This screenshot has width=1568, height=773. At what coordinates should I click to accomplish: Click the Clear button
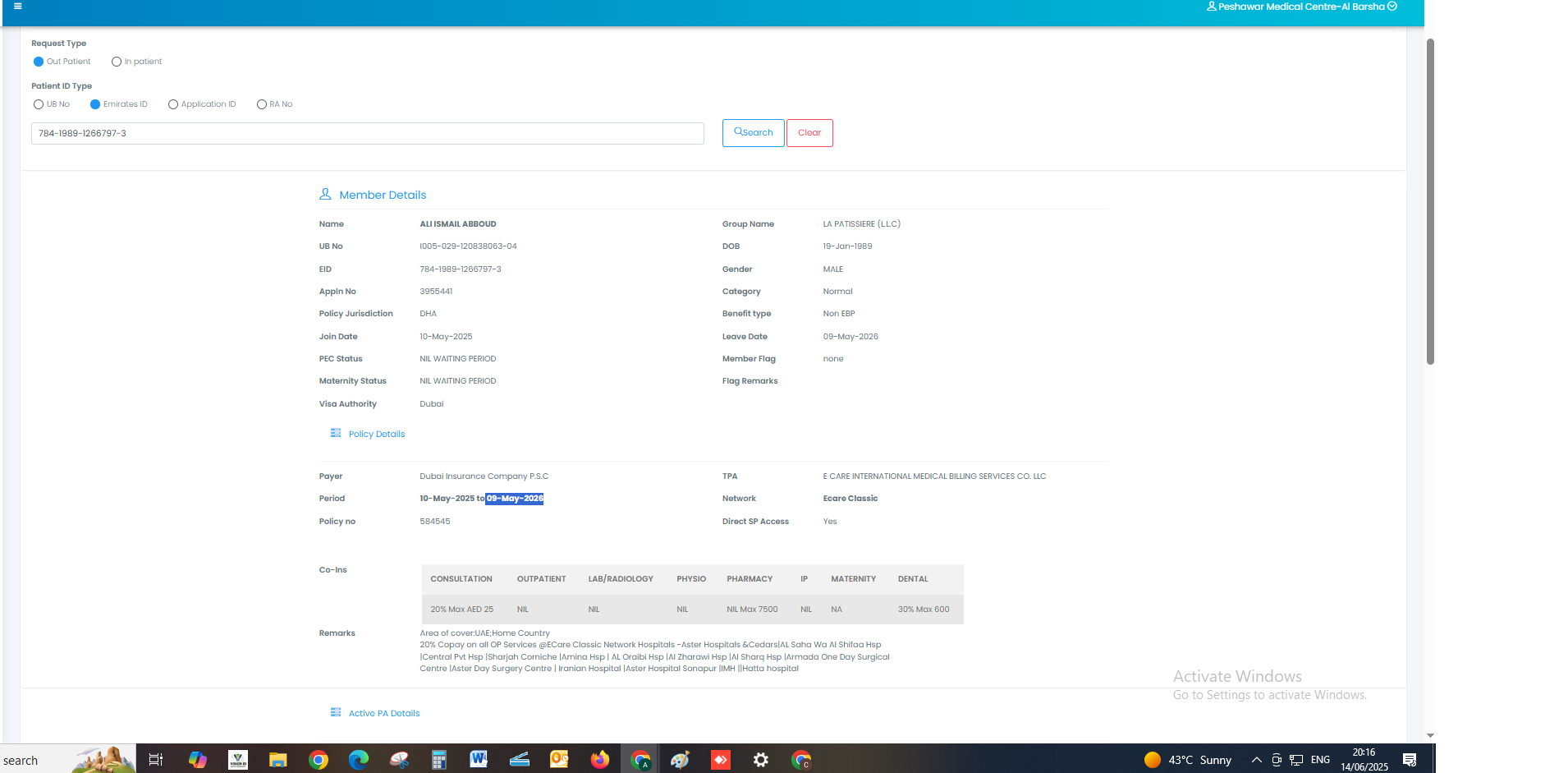(809, 133)
